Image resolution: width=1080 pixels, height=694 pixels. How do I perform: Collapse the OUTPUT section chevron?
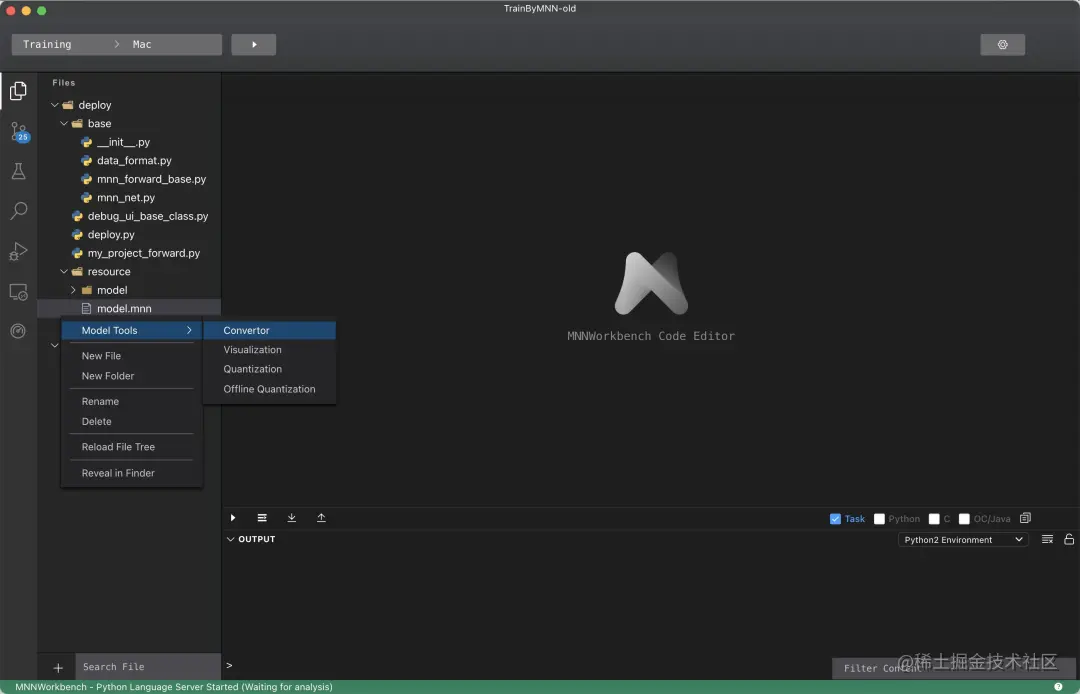pyautogui.click(x=230, y=539)
